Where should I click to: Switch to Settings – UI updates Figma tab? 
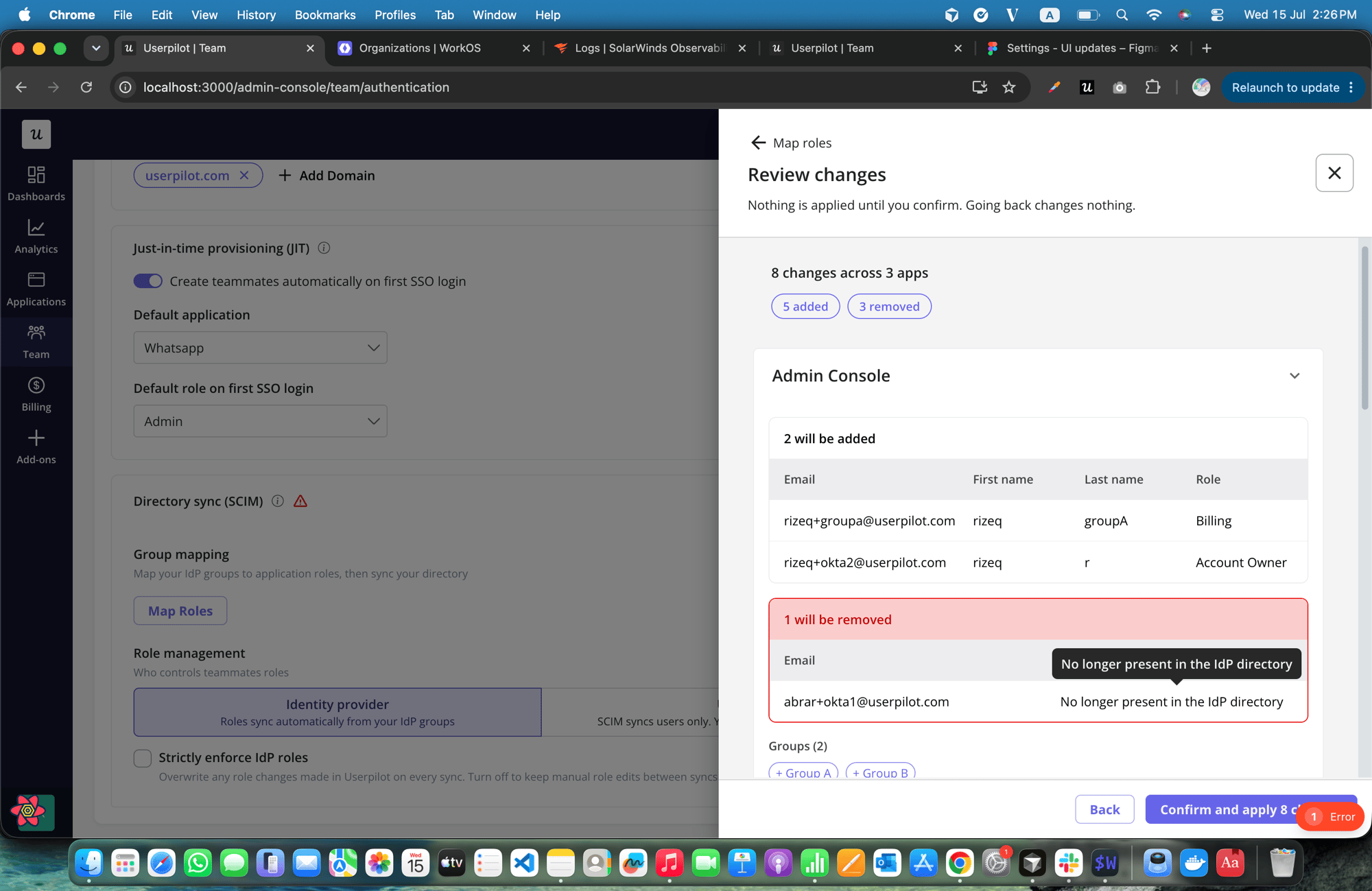click(x=1081, y=48)
